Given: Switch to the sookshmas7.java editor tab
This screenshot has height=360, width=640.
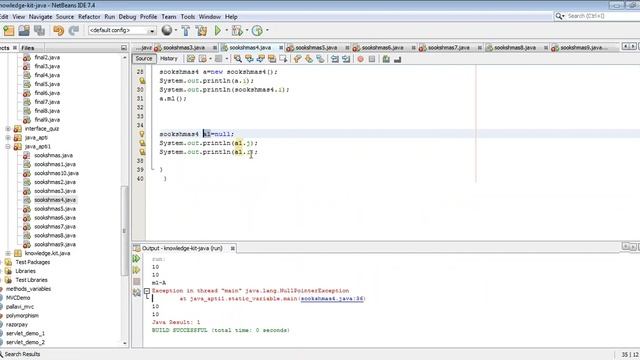Looking at the screenshot, I should [x=449, y=48].
